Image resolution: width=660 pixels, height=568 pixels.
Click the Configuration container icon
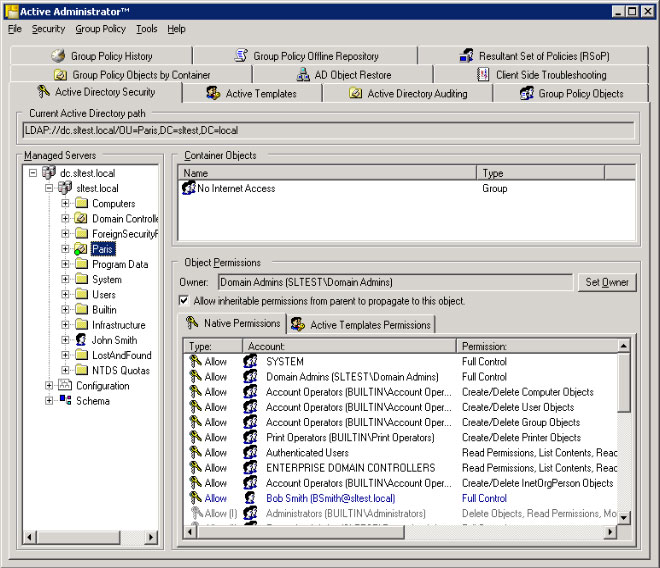coord(65,385)
